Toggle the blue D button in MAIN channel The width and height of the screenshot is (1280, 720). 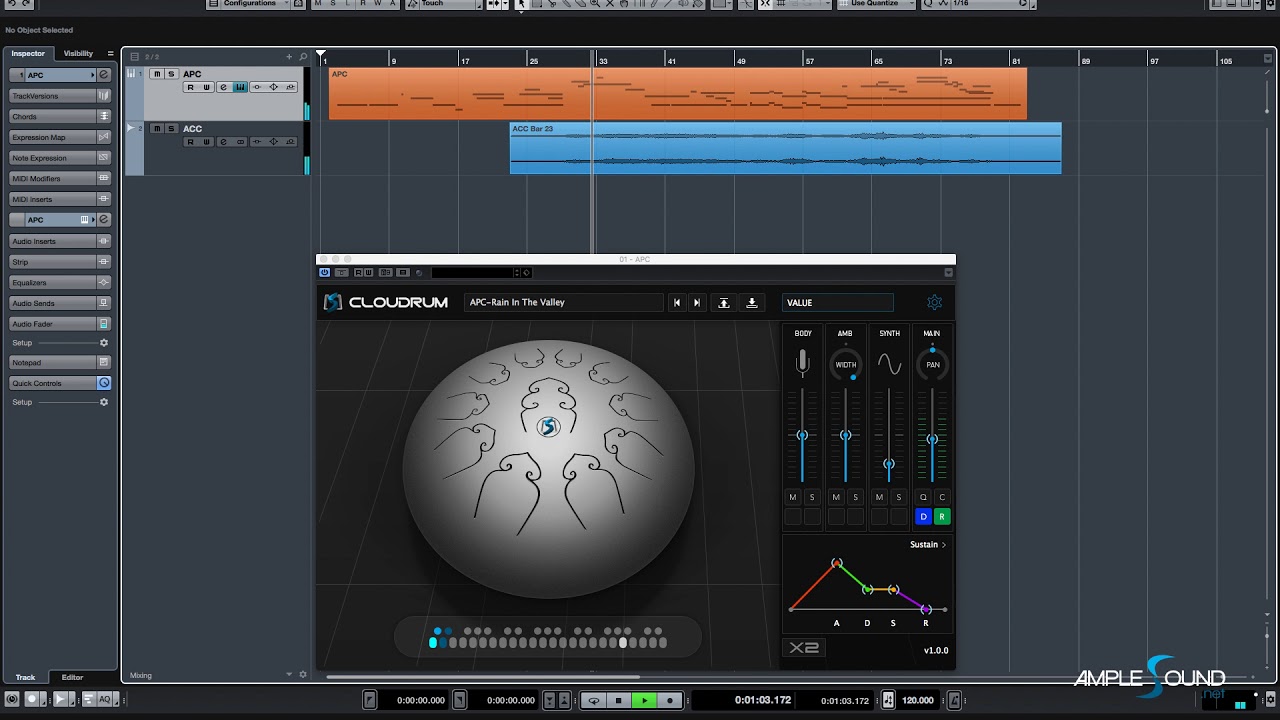[923, 517]
